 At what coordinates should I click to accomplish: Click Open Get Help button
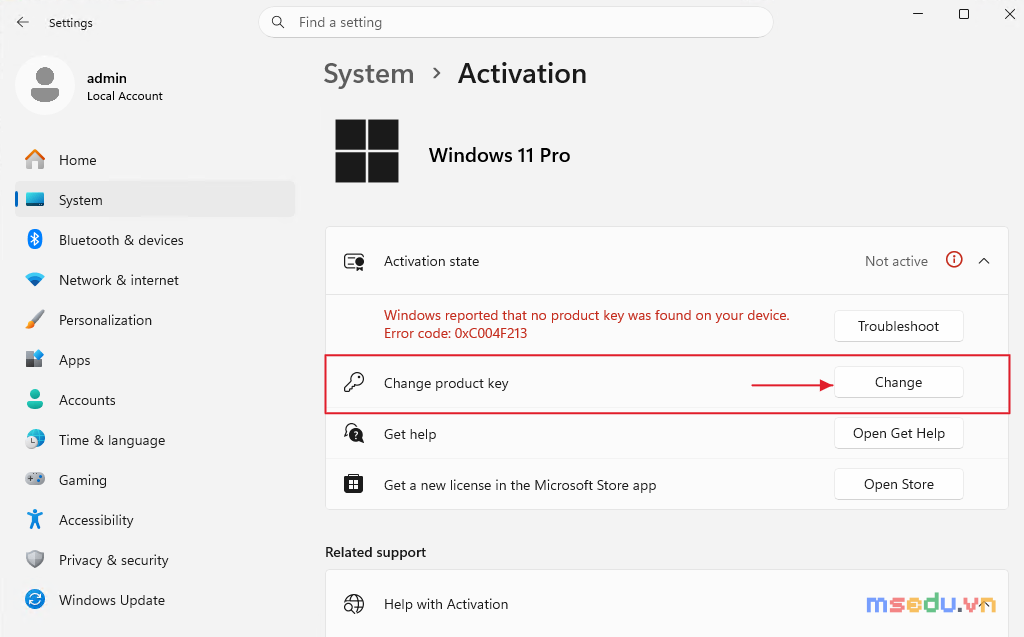tap(899, 433)
